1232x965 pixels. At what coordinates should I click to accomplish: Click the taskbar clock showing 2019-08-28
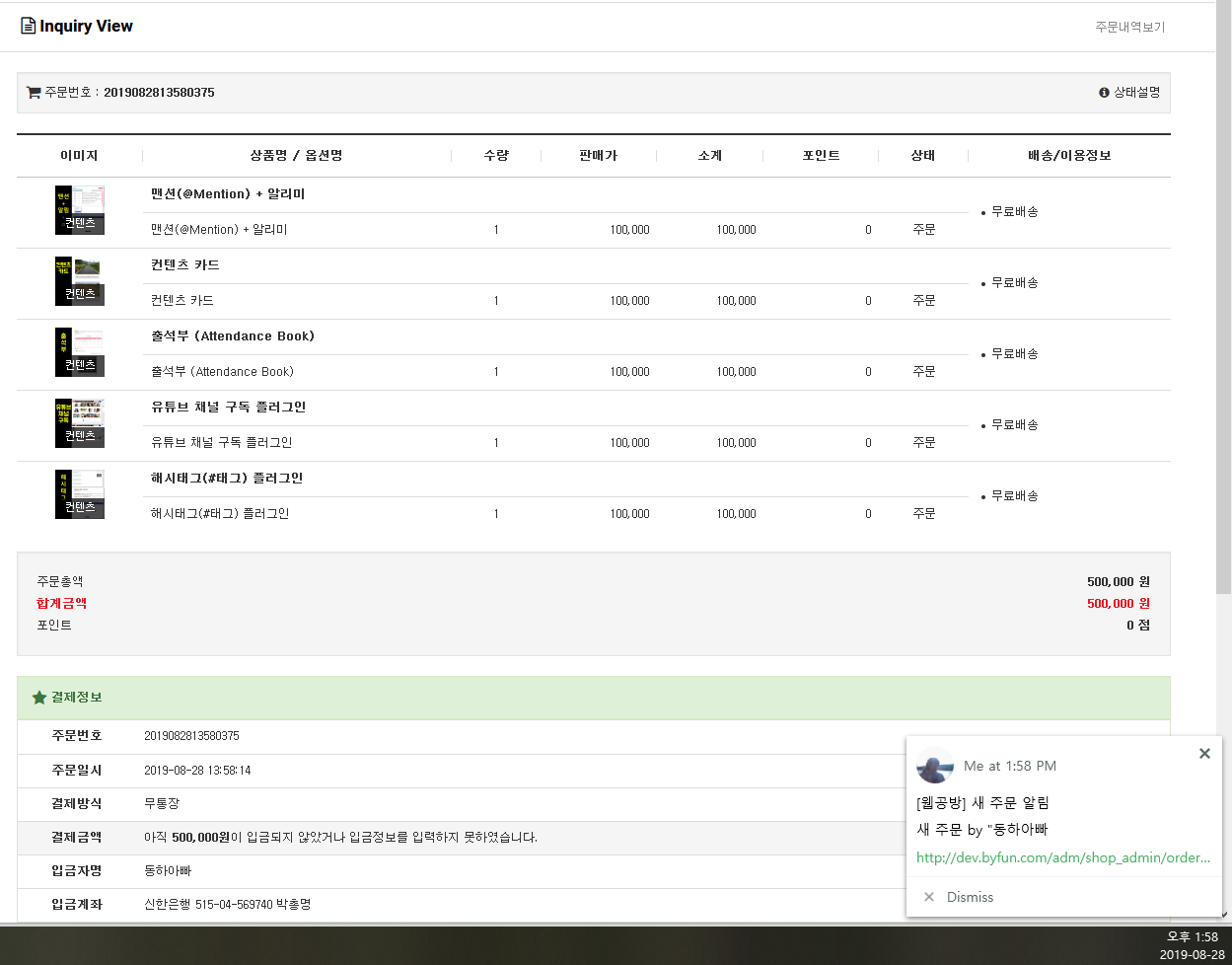(1192, 948)
